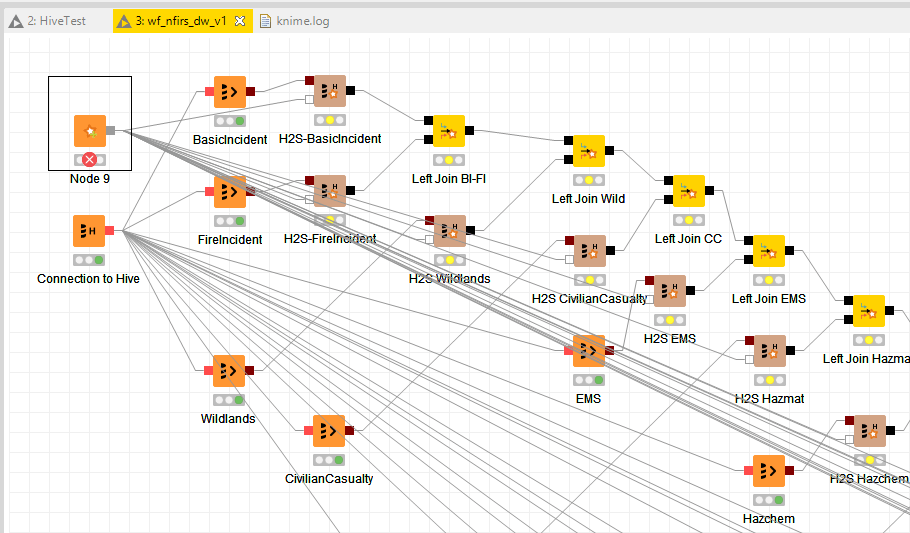Select the H2S-FireIncident node icon
Viewport: 910px width, 533px height.
click(330, 191)
